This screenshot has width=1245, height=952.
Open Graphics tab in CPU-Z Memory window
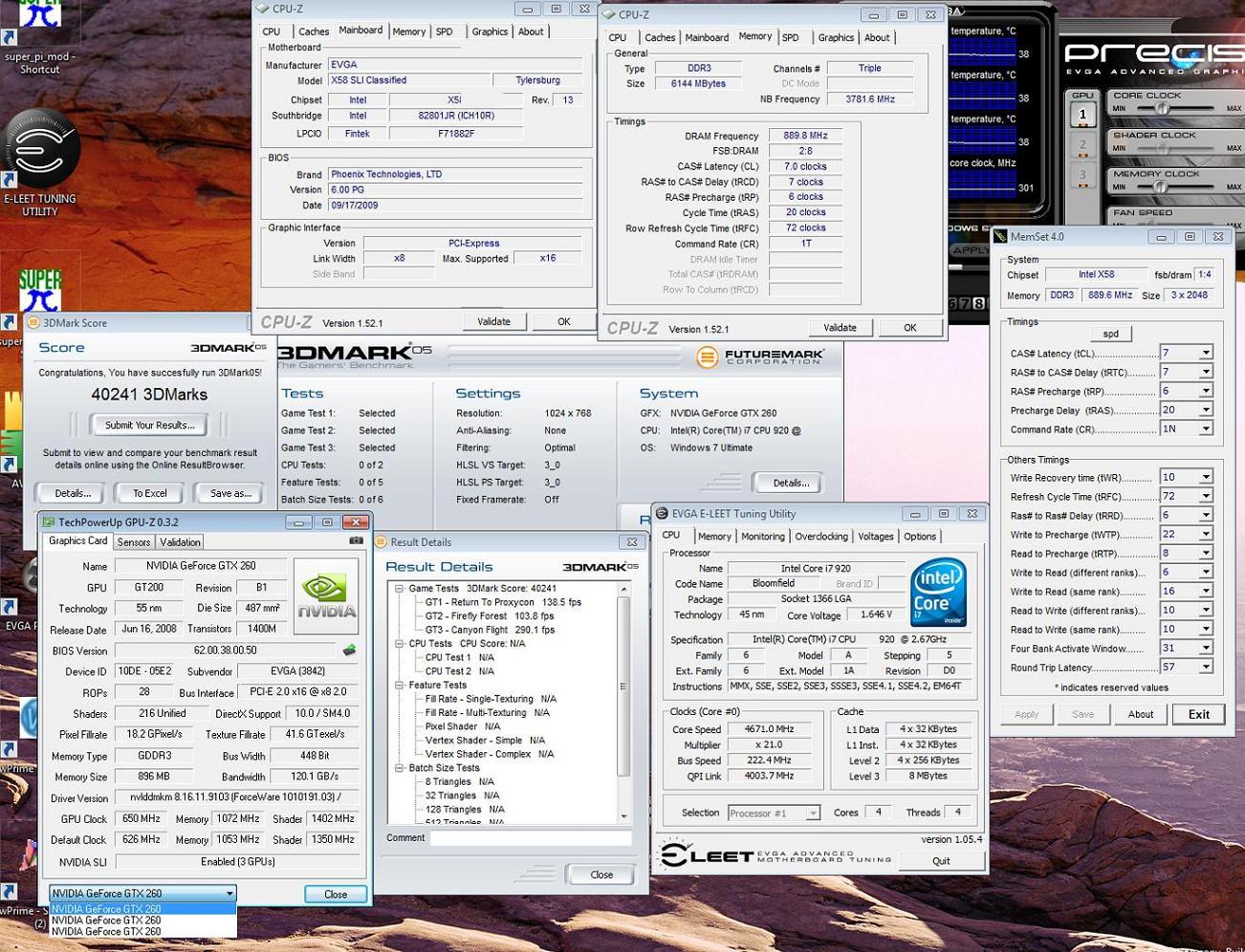tap(836, 37)
